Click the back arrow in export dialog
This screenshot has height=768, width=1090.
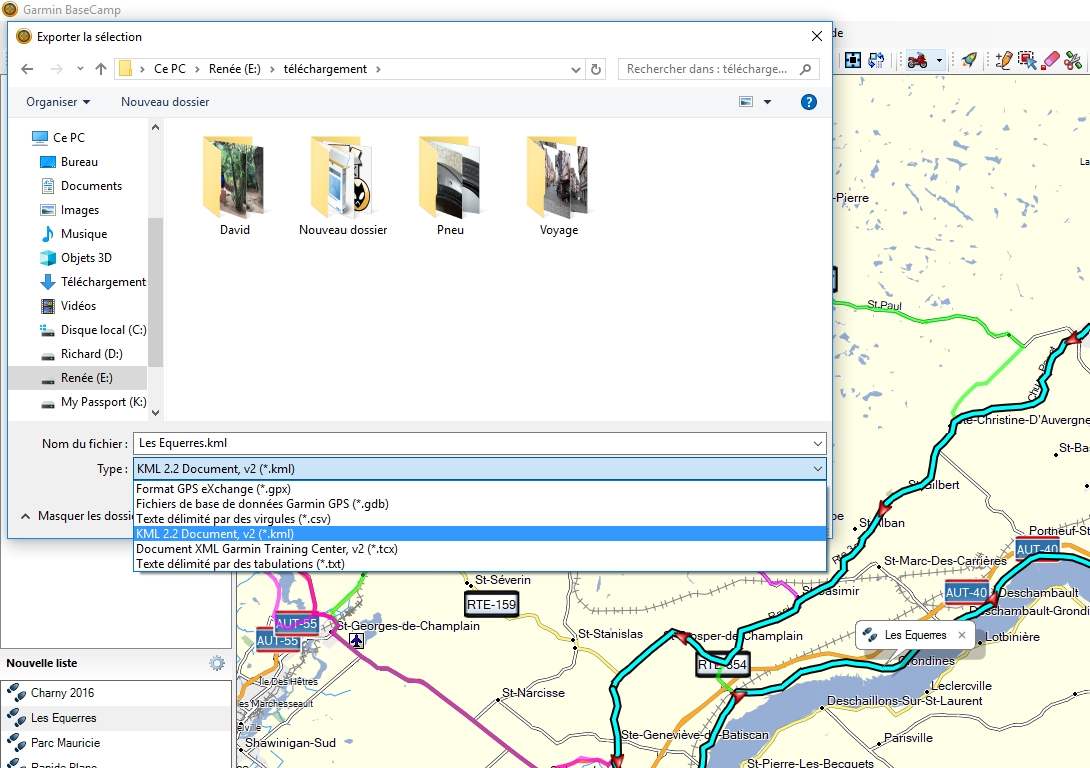click(27, 69)
